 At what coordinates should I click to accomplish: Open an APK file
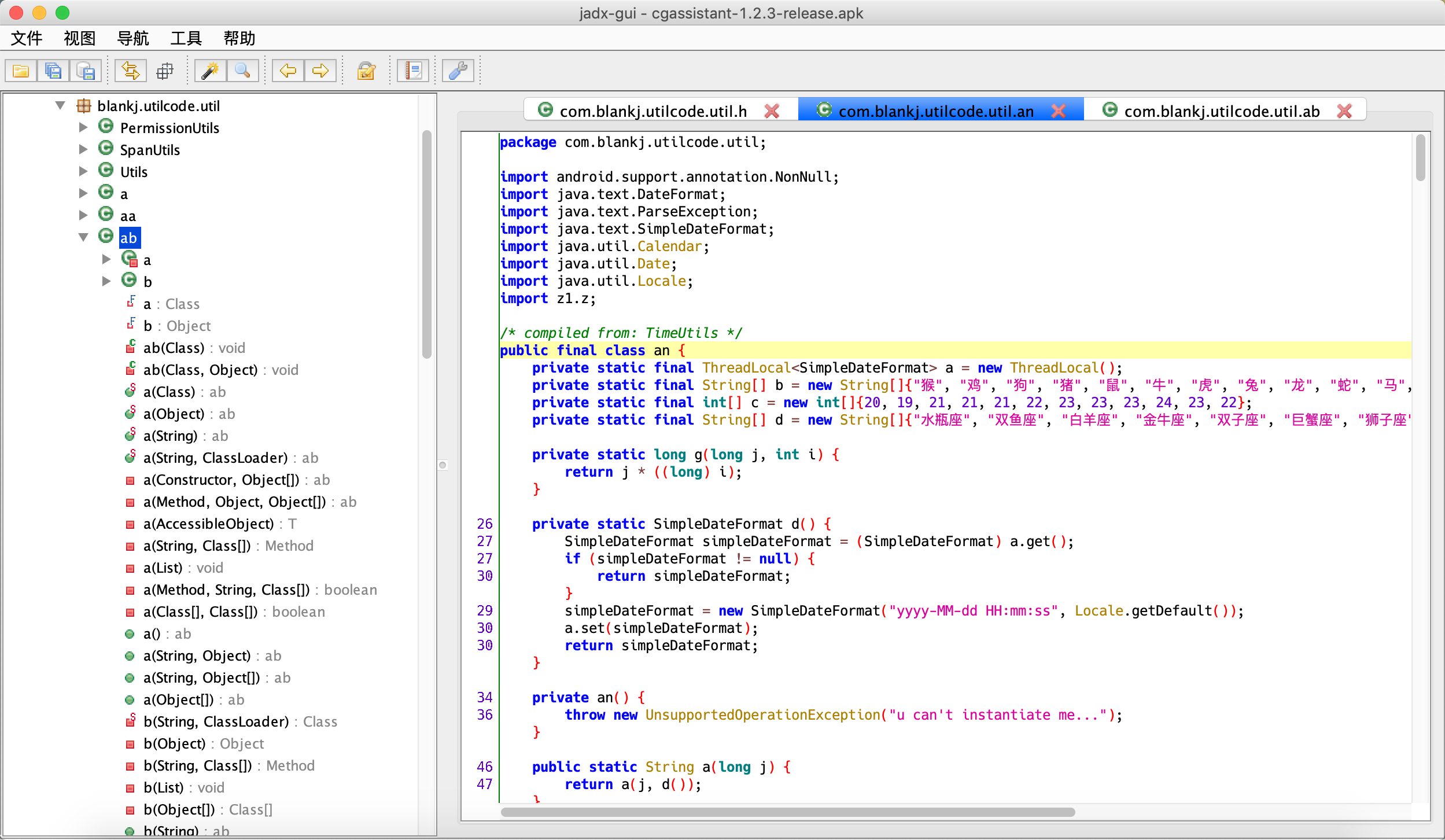(x=20, y=70)
